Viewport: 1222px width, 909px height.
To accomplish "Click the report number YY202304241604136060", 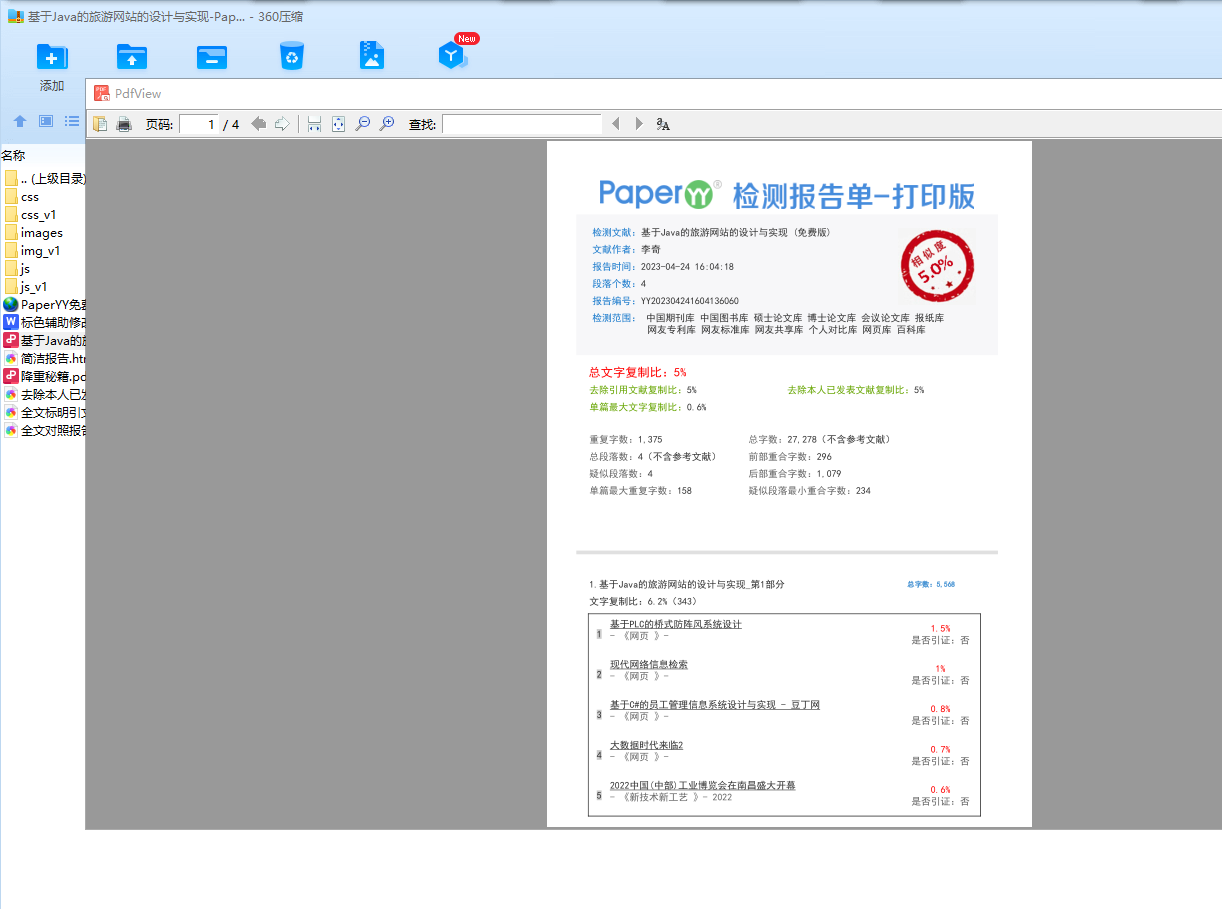I will (x=690, y=301).
